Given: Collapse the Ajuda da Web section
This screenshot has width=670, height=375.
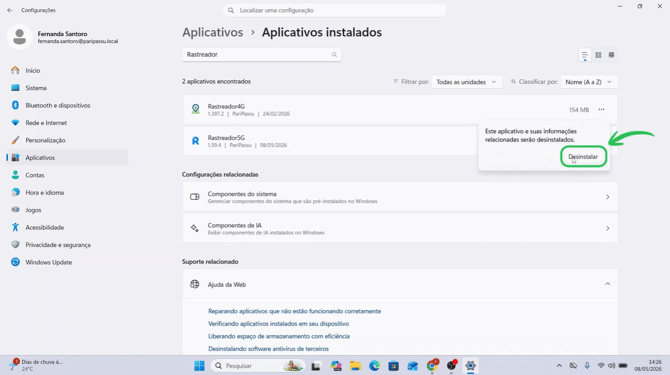Looking at the screenshot, I should 607,284.
